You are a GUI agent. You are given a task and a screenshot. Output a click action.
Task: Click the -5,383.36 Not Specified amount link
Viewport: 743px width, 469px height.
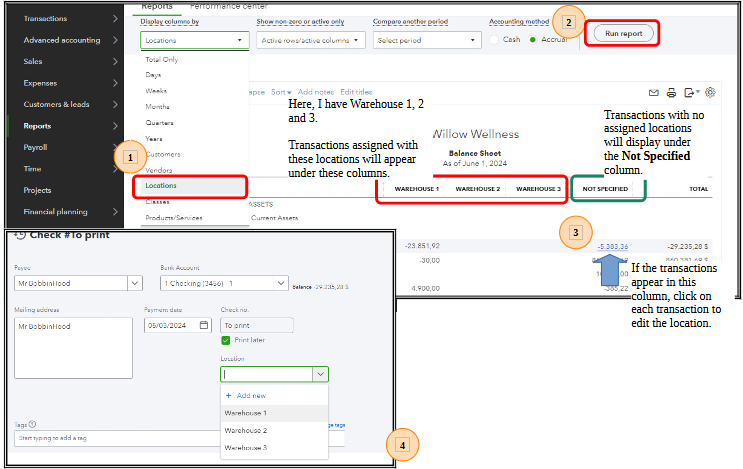coord(613,246)
